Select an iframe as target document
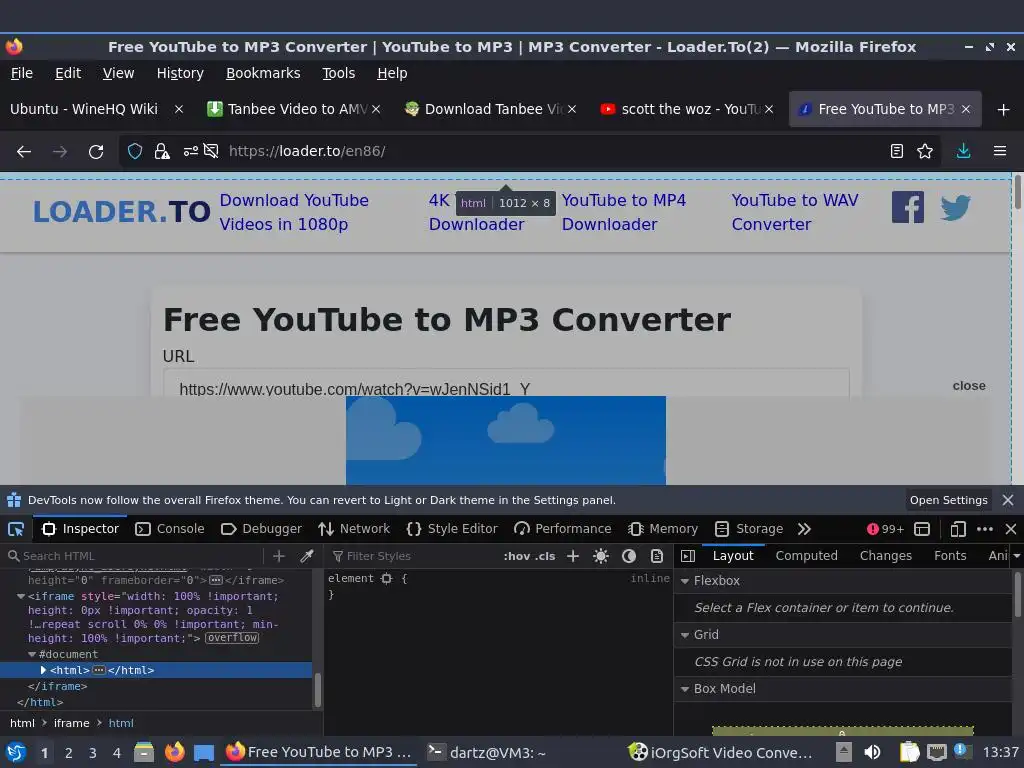Viewport: 1024px width, 768px height. click(x=922, y=529)
